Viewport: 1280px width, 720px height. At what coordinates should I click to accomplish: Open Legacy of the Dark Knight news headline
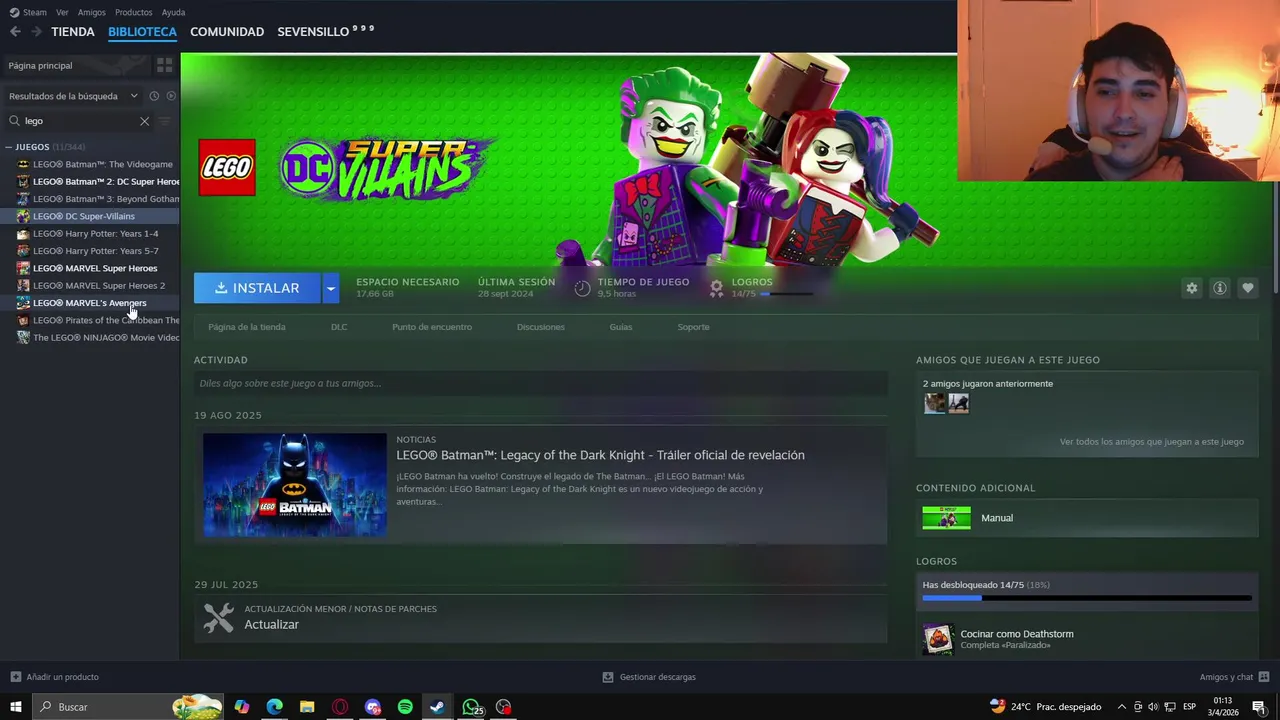(600, 455)
